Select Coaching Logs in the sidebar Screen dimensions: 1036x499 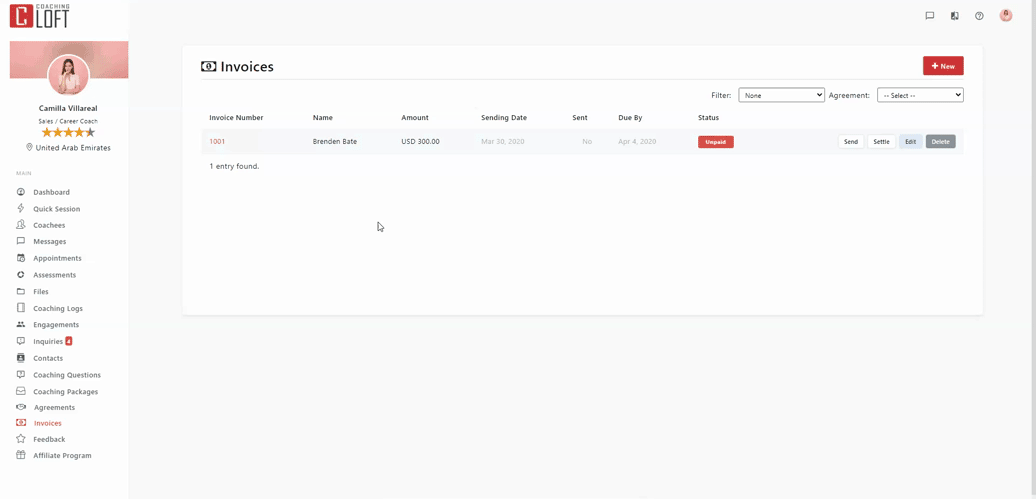click(x=58, y=309)
